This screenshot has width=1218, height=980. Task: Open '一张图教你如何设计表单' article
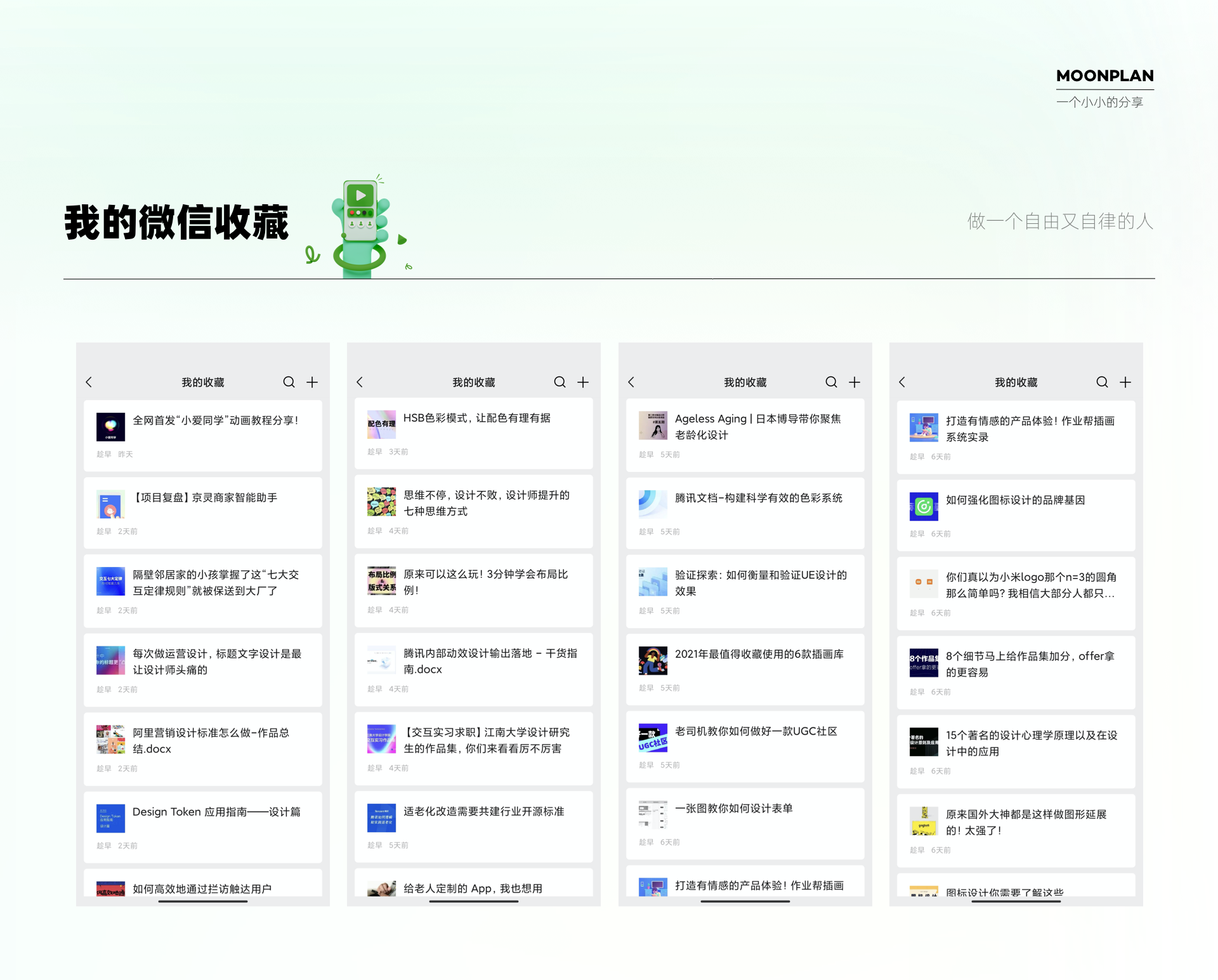733,808
